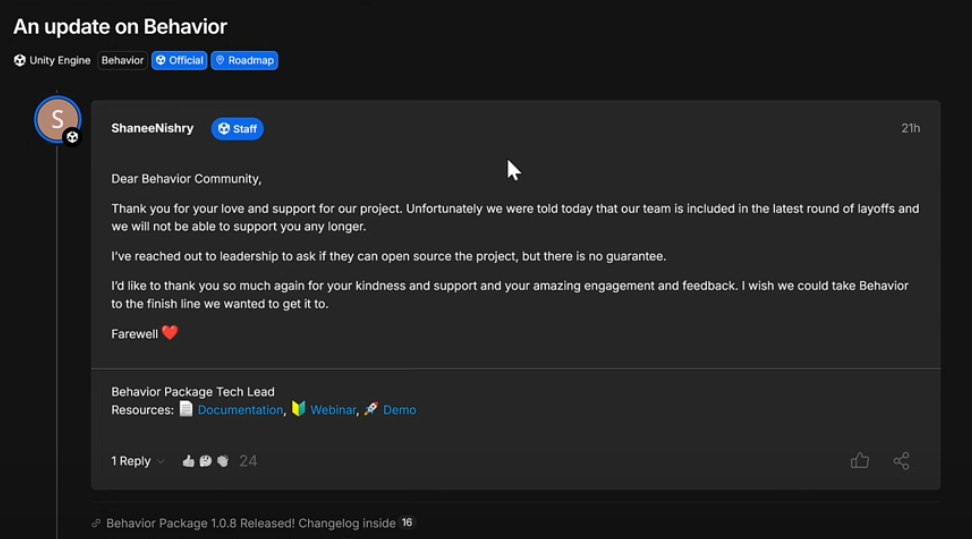
Task: Open the Documentation resource link
Action: coord(240,410)
